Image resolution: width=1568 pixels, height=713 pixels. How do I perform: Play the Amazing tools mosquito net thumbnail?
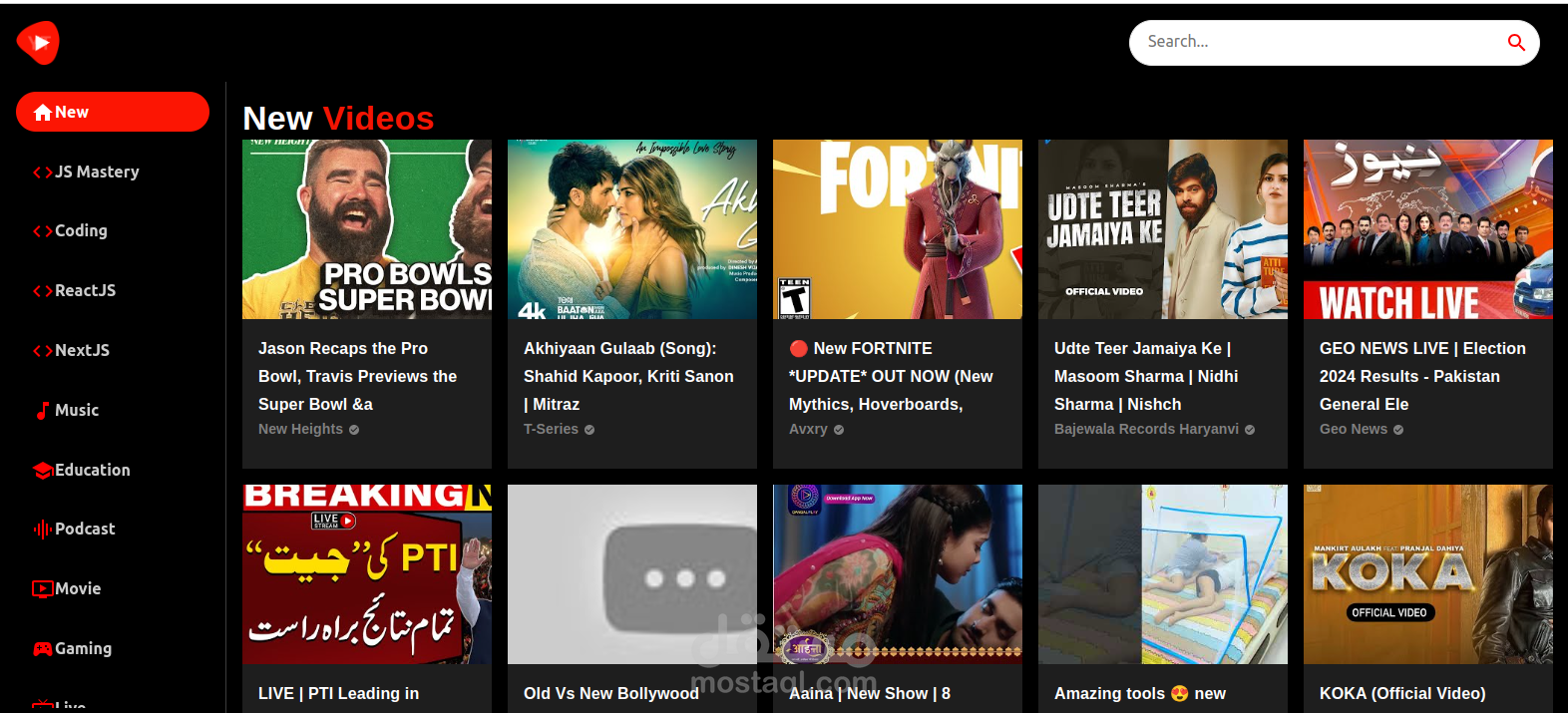pyautogui.click(x=1163, y=574)
